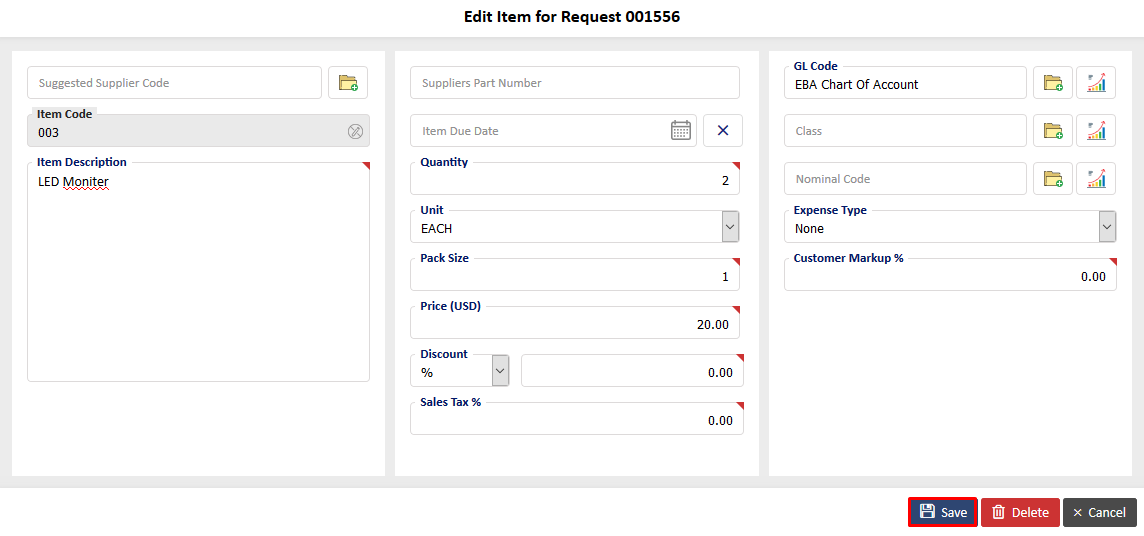Open the folder lookup for GL Code
Viewport: 1144px width, 536px height.
pos(1053,82)
